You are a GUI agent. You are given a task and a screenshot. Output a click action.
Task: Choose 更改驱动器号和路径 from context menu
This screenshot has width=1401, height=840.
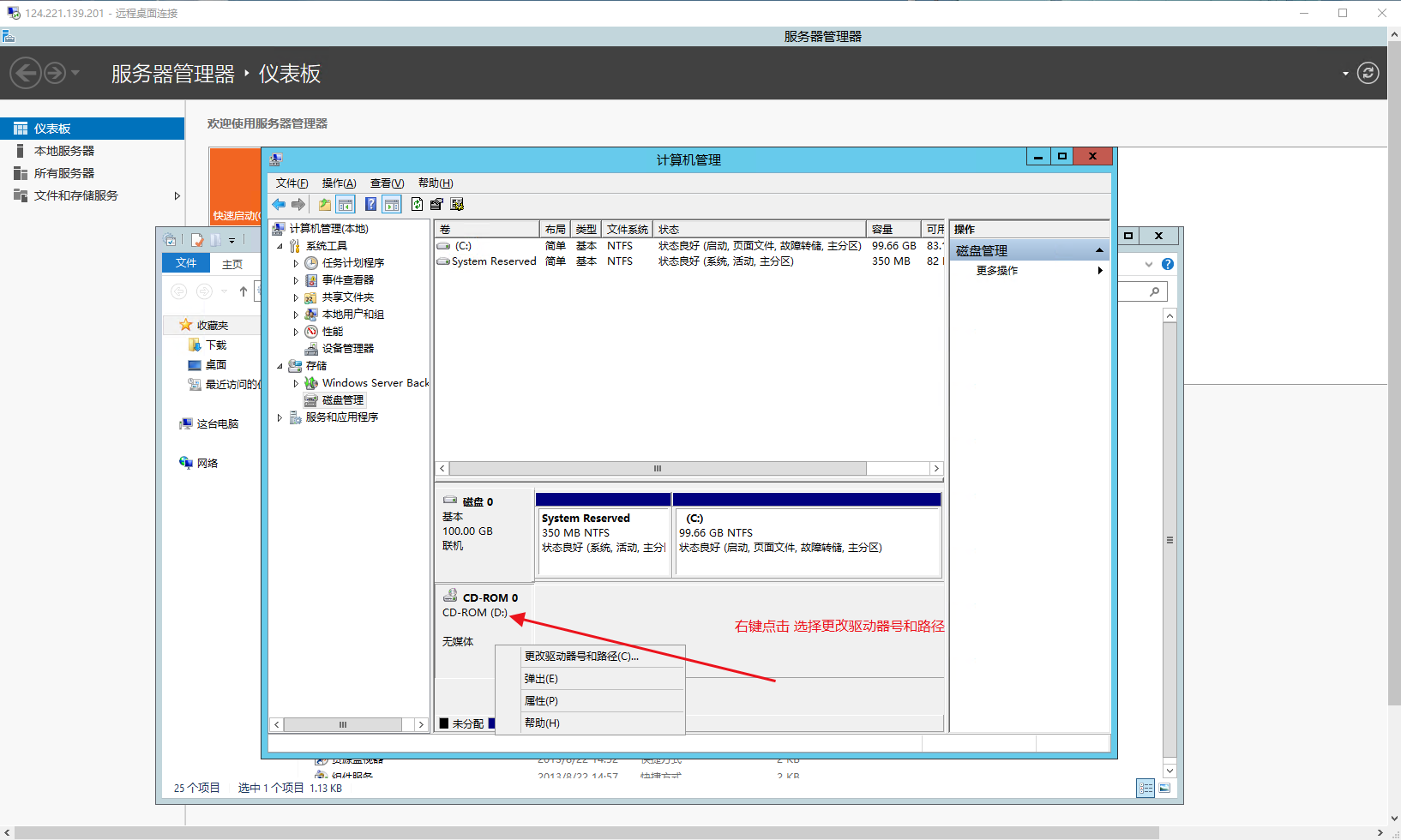(581, 657)
